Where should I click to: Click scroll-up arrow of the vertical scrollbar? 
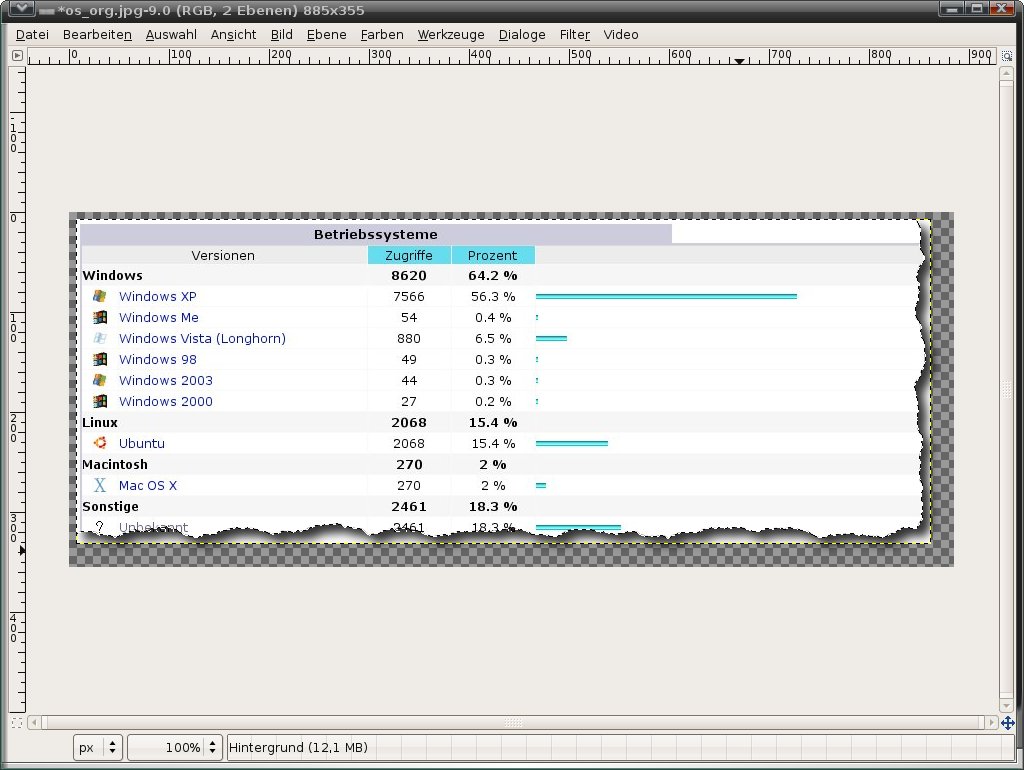[x=1006, y=74]
